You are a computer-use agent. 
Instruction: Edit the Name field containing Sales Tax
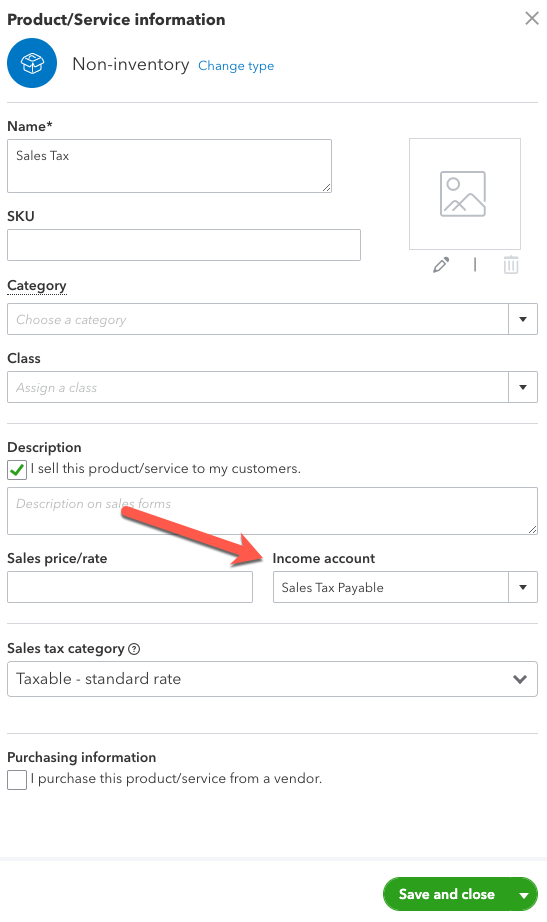(x=169, y=166)
